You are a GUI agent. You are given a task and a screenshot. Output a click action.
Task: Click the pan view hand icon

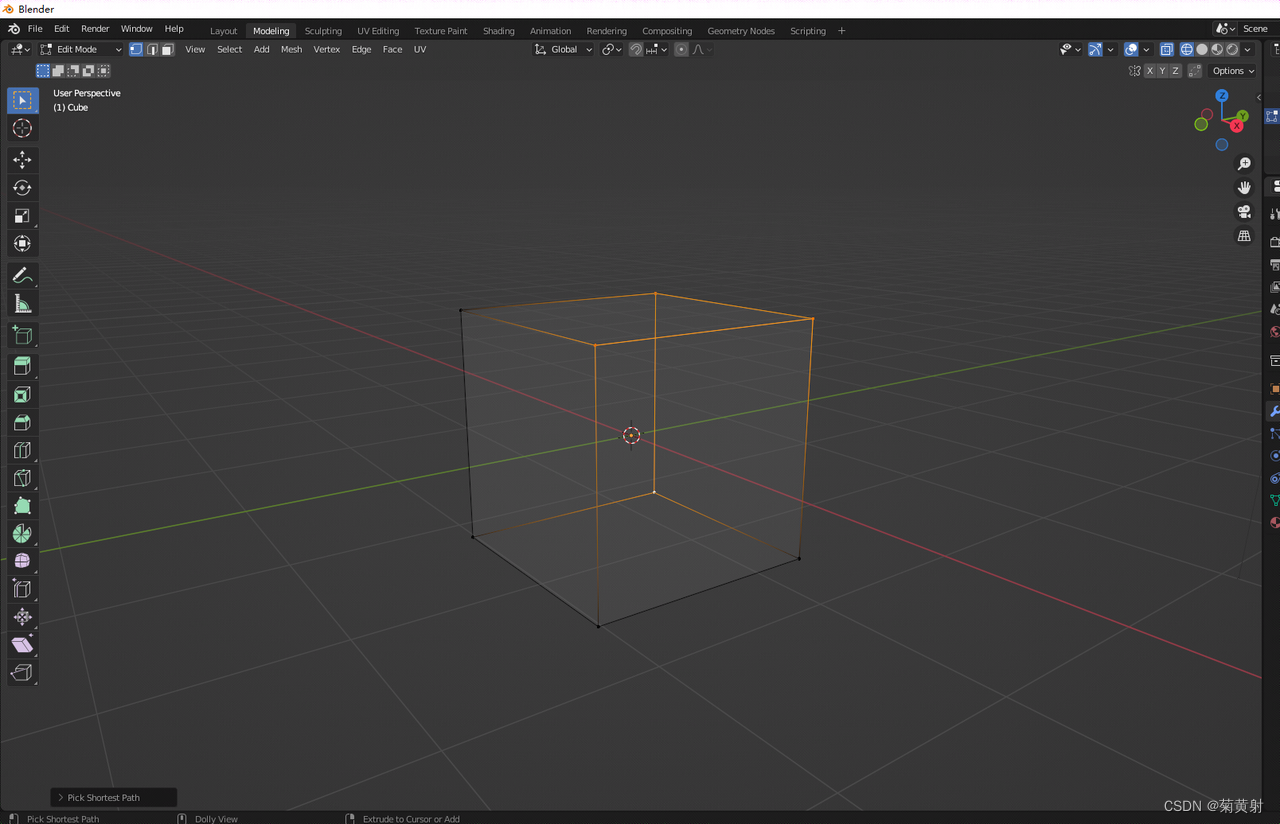1244,188
